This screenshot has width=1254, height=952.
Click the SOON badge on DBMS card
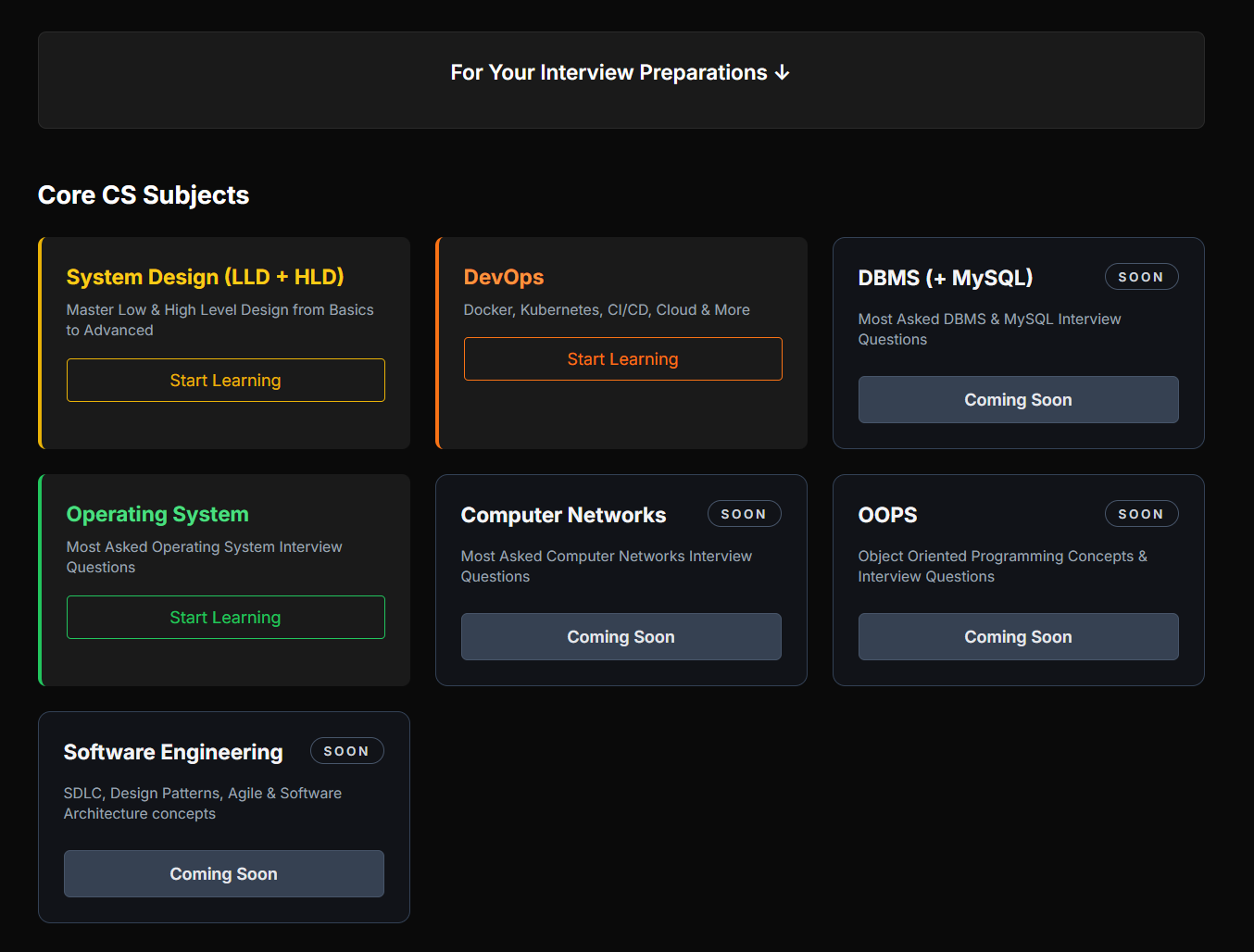pos(1141,277)
